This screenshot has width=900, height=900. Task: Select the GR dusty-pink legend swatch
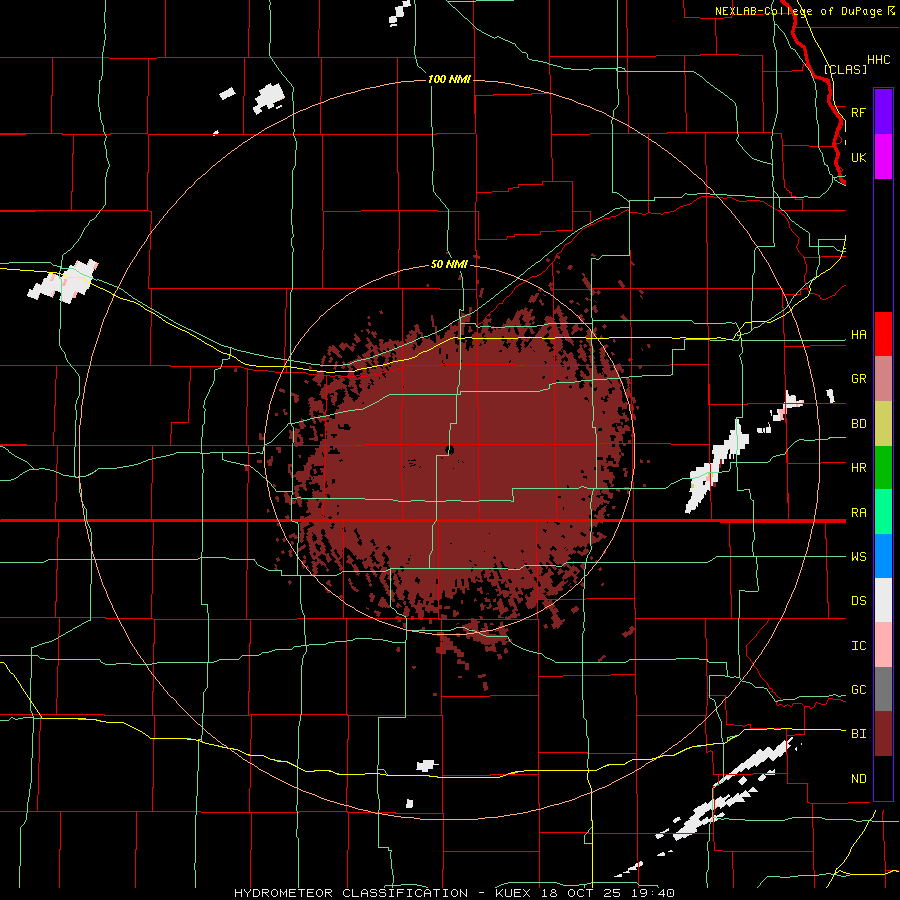pos(883,379)
